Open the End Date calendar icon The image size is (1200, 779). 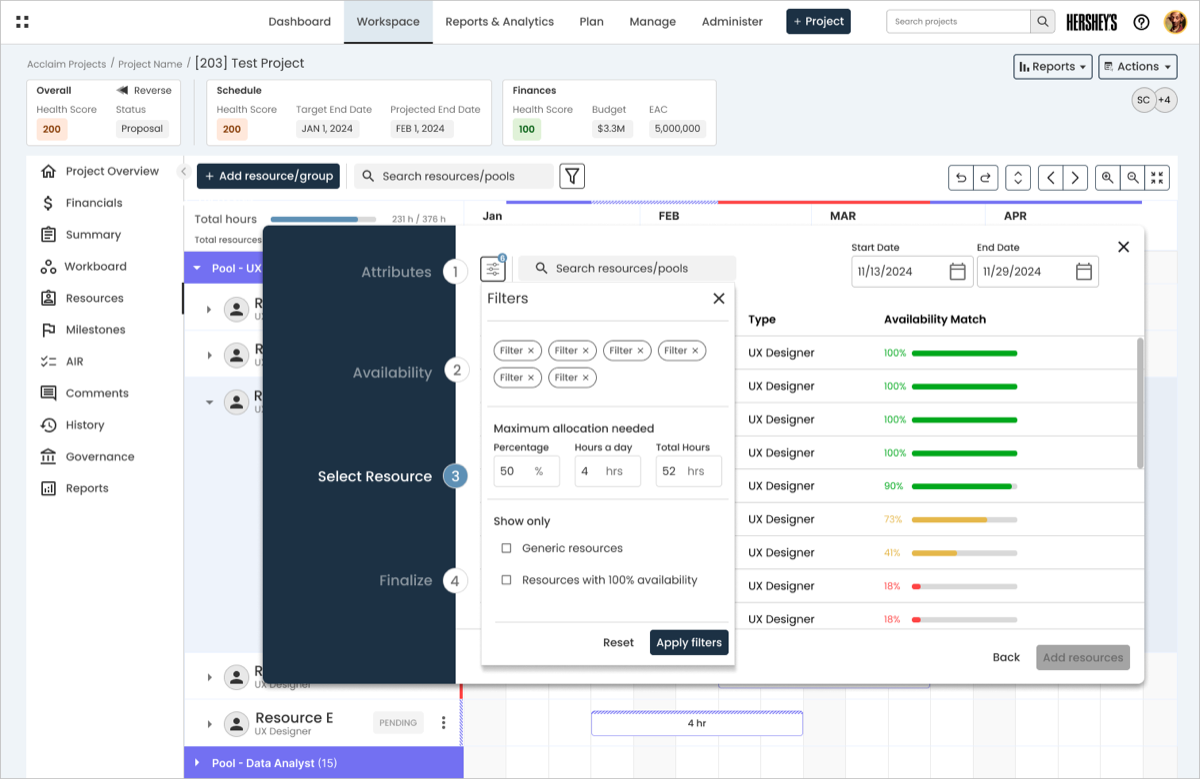point(1083,271)
